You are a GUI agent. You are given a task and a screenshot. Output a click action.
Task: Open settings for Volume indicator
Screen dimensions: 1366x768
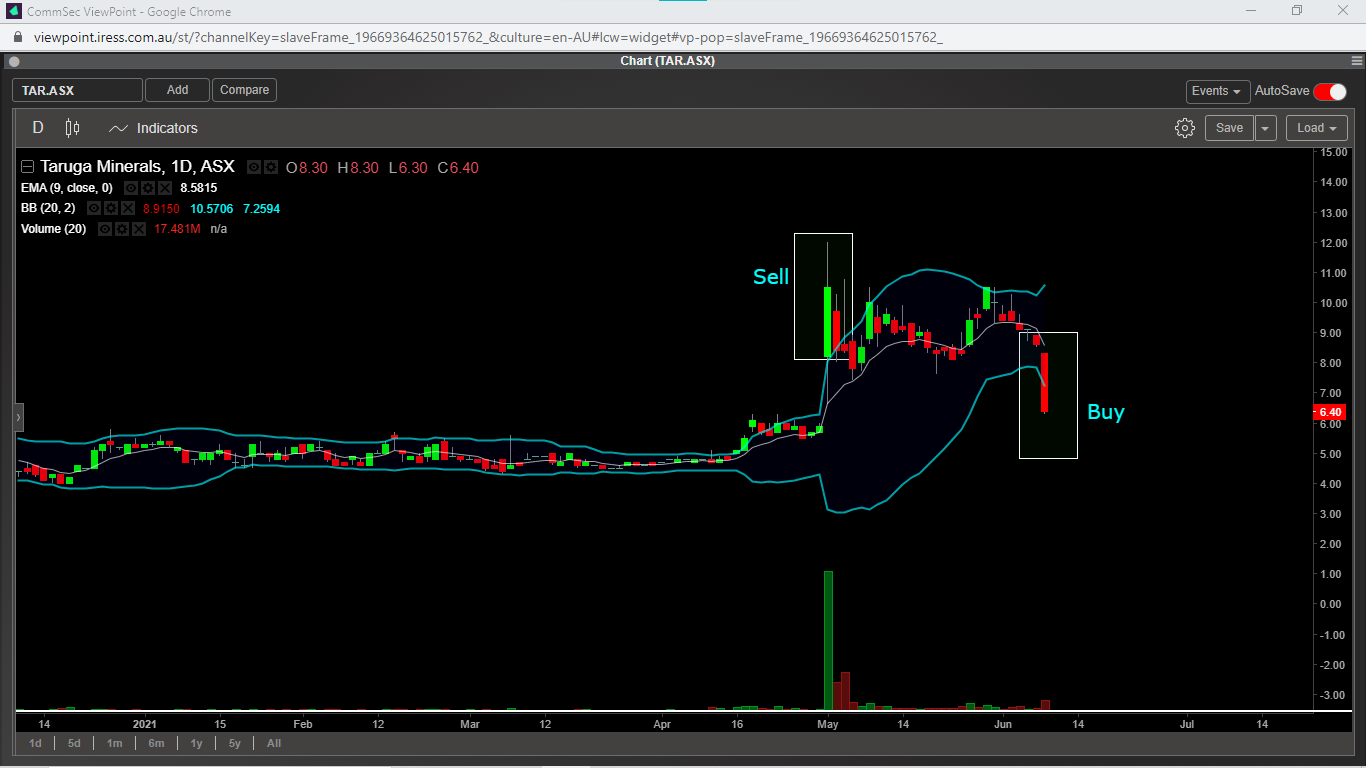click(122, 228)
